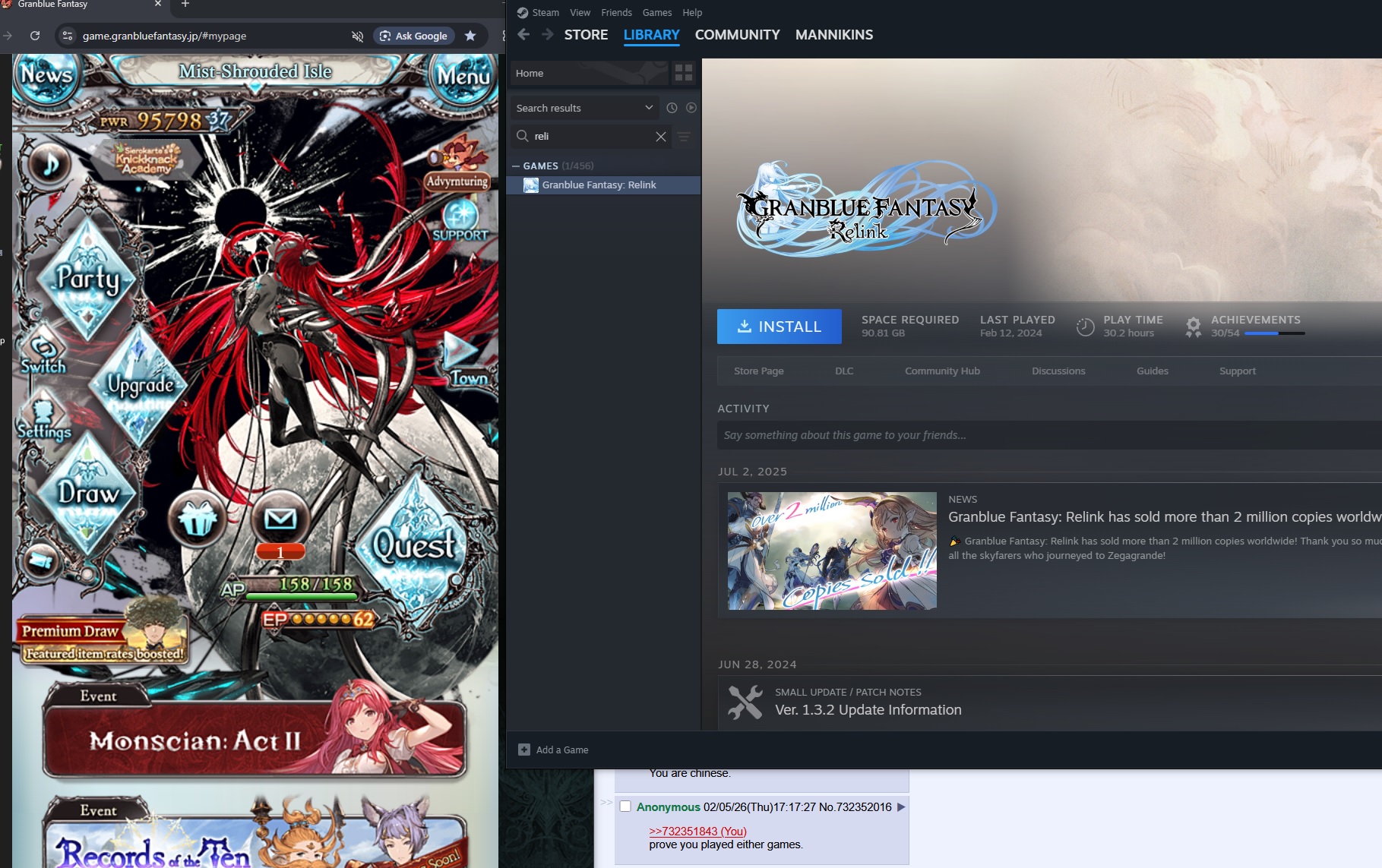
Task: Open the Guides link
Action: [x=1153, y=371]
